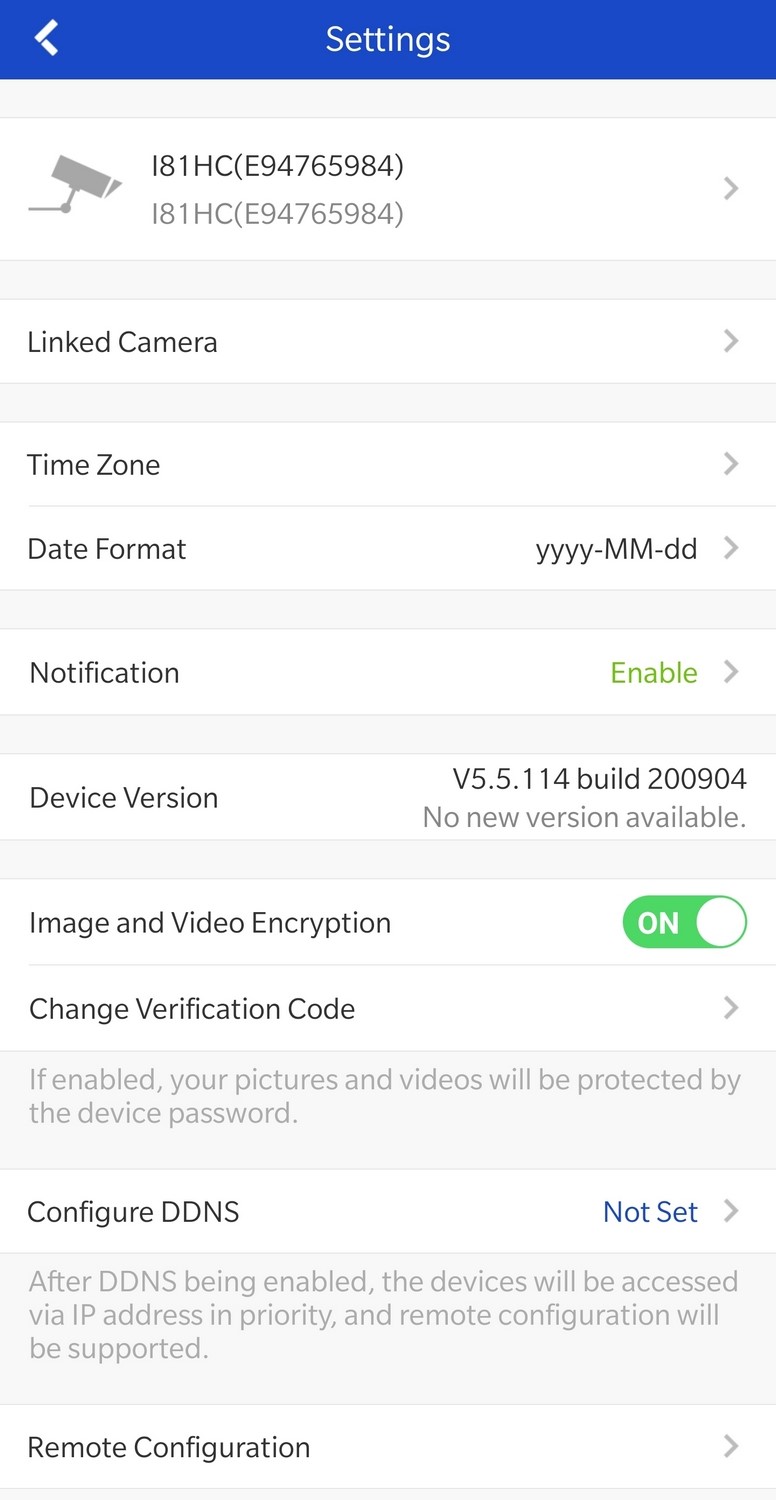The image size is (776, 1500).
Task: Tap the I81HC(E94765984) device name
Action: click(277, 166)
